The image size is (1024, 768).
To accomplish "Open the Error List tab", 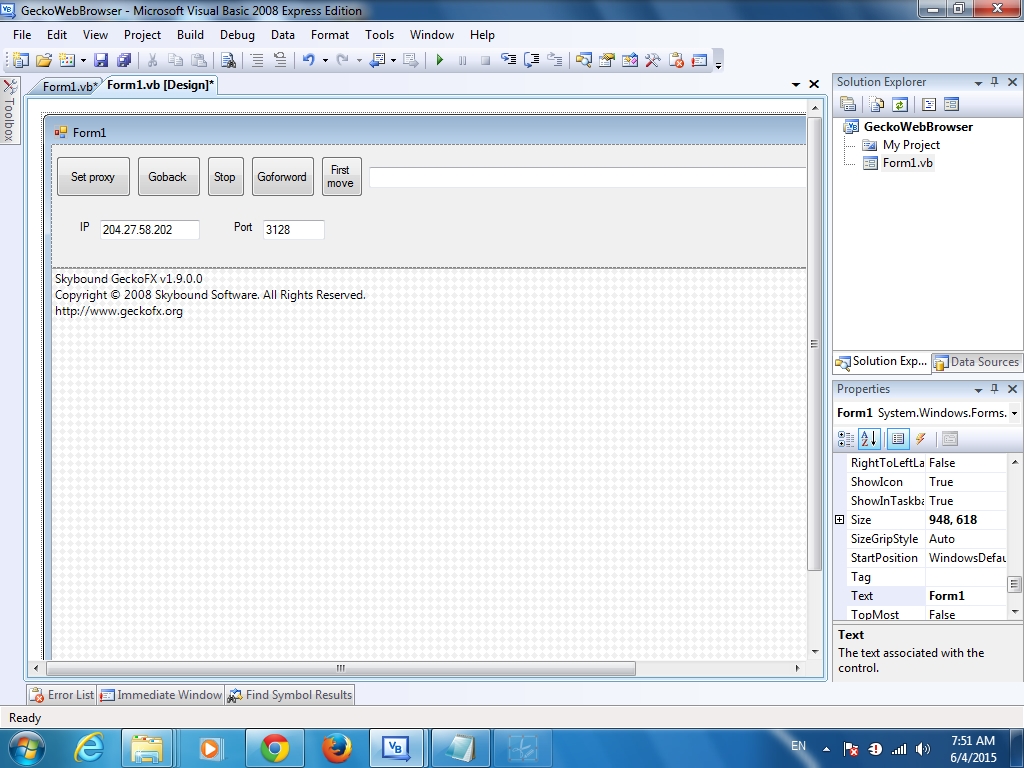I will pos(63,695).
